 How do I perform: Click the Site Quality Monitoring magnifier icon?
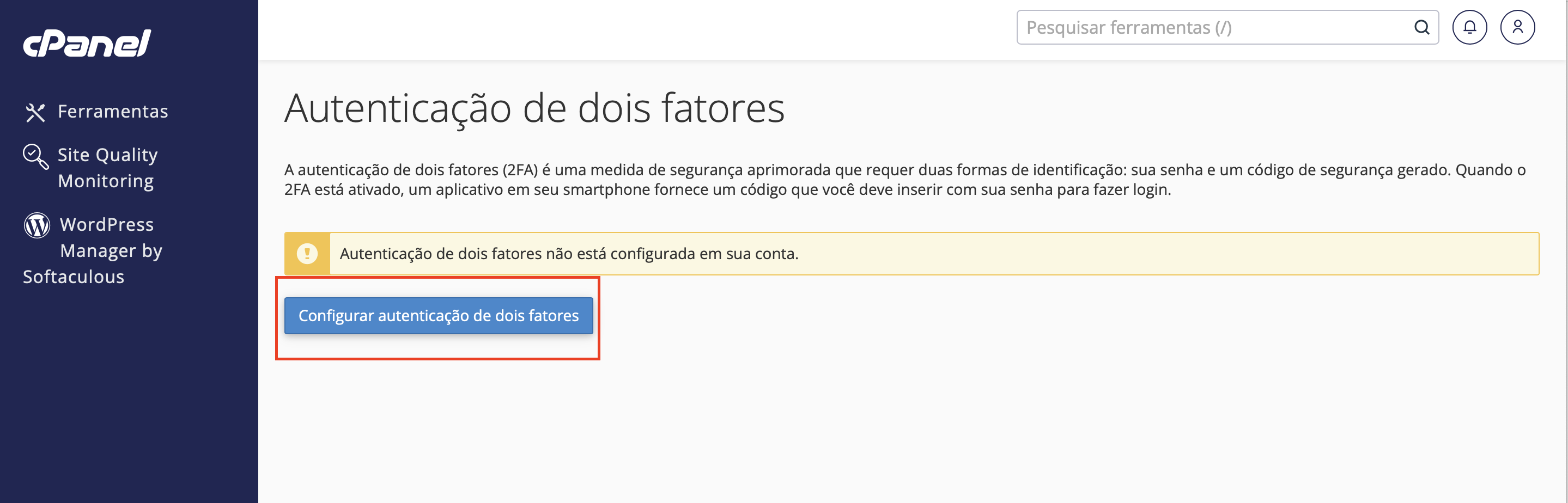[x=35, y=156]
